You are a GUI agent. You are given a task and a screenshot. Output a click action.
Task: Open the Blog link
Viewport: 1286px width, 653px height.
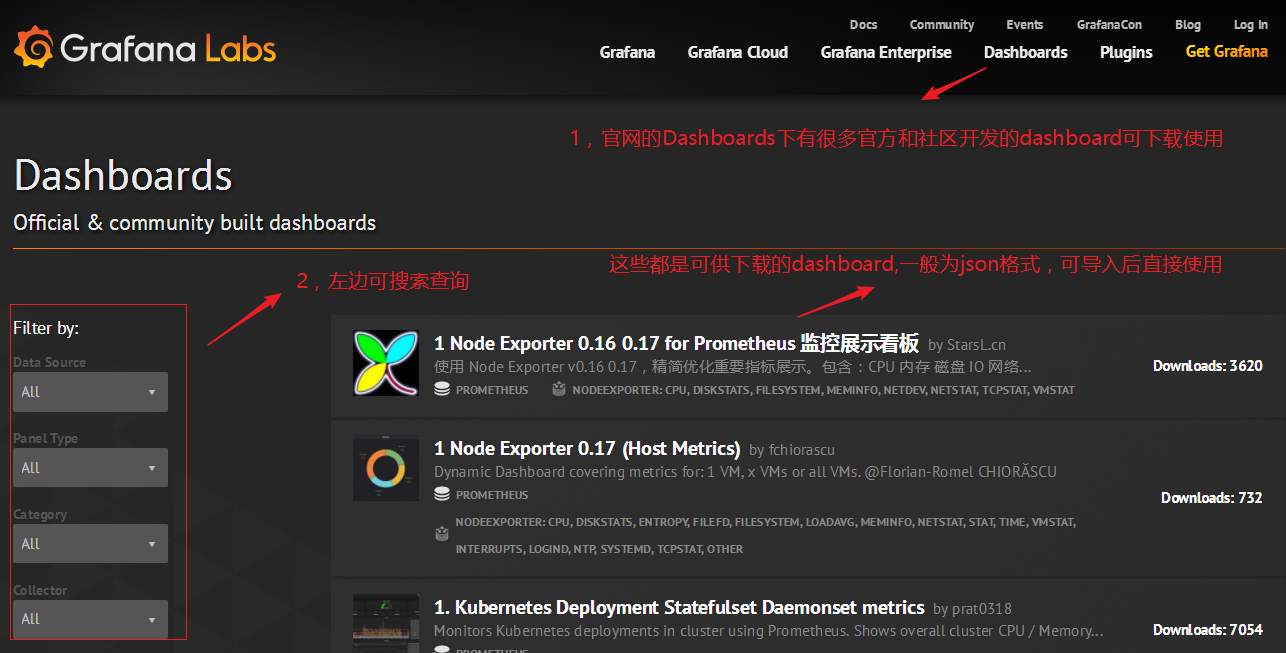[x=1188, y=25]
